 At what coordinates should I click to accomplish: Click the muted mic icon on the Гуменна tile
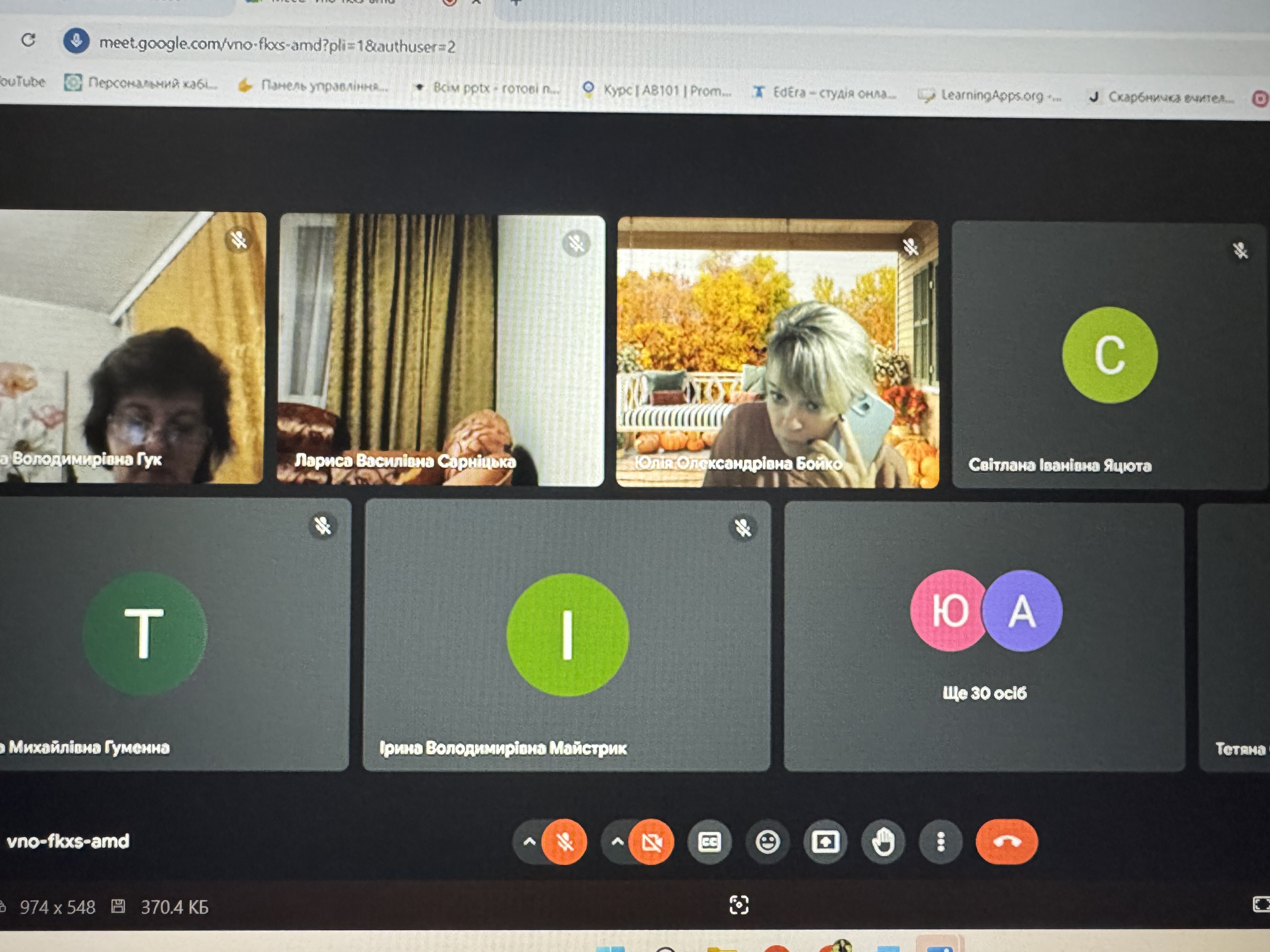coord(323,525)
